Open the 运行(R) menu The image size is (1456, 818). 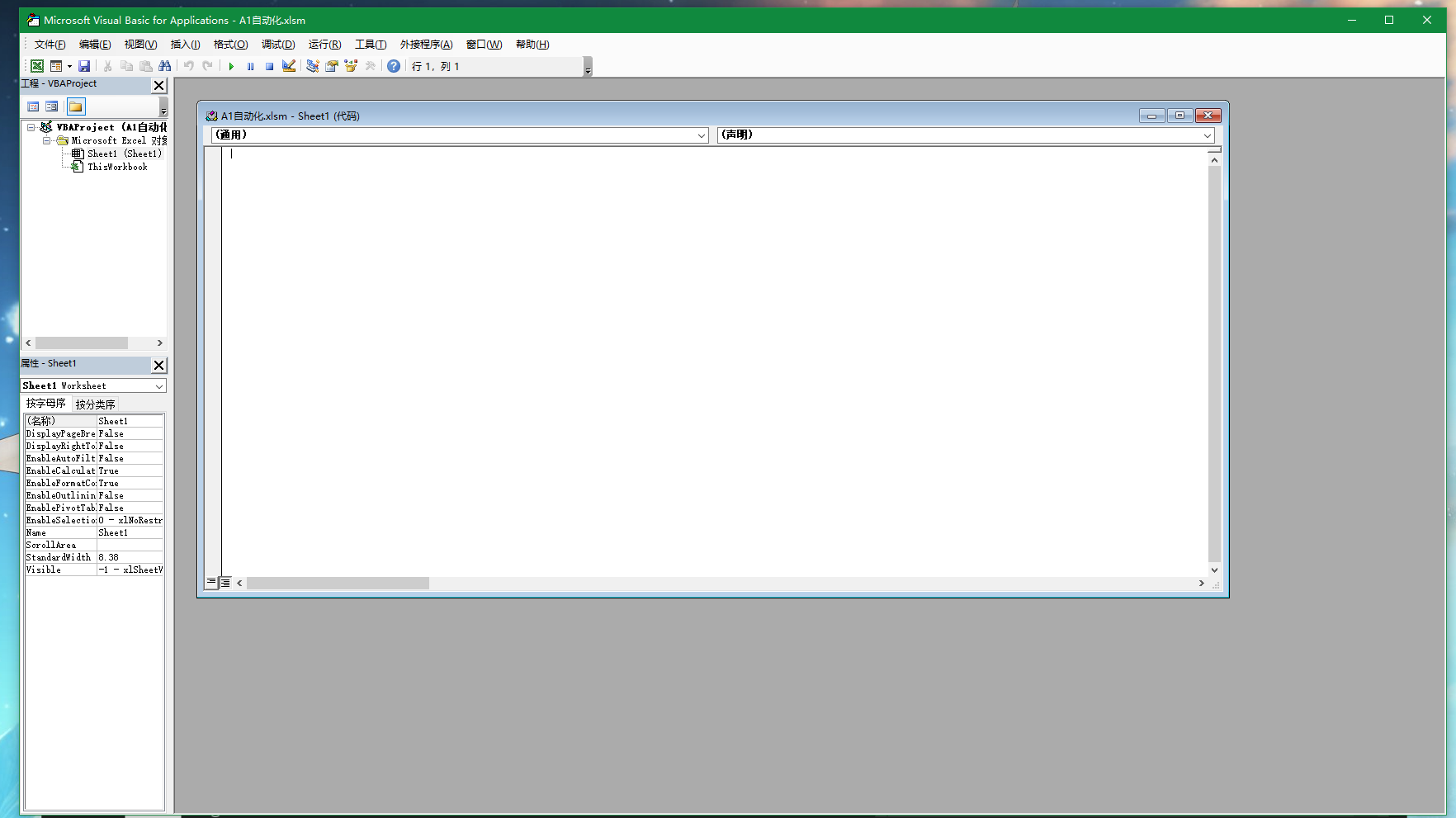coord(324,45)
